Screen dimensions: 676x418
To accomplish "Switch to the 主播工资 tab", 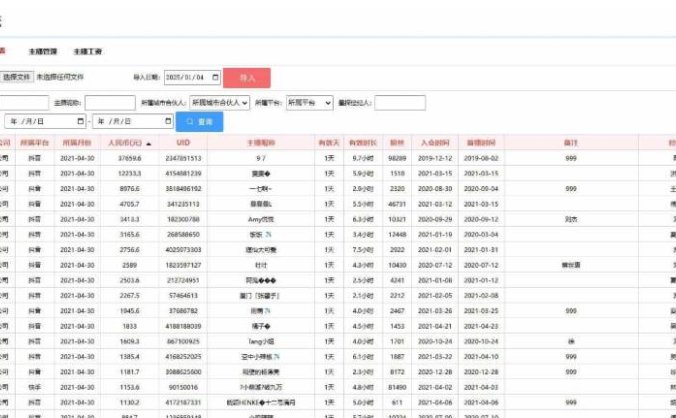I will [88, 52].
